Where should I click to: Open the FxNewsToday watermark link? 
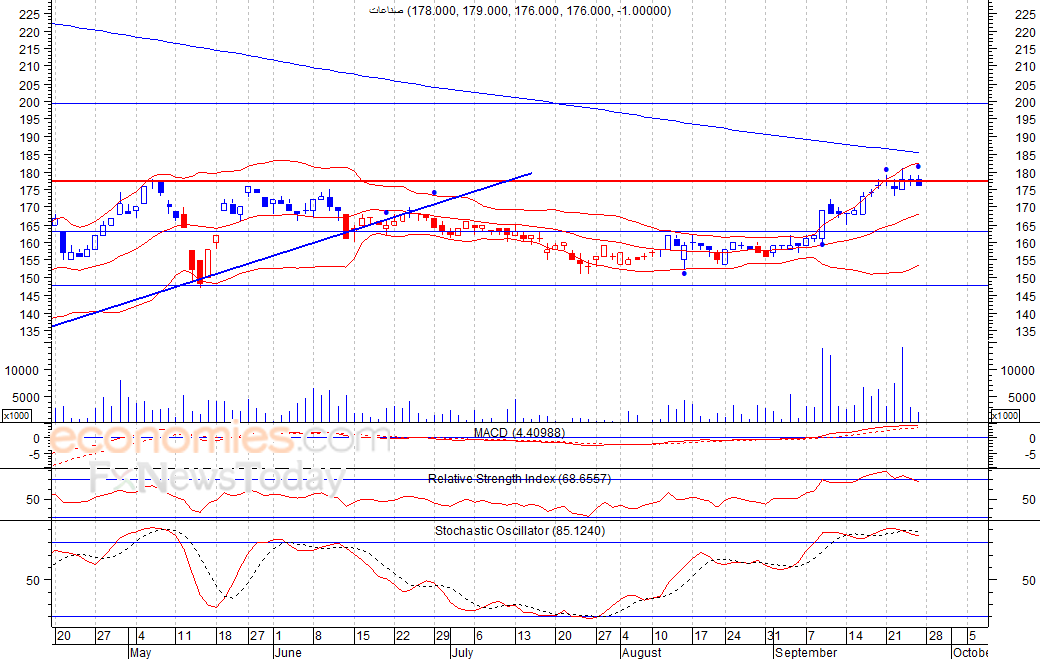coord(215,480)
